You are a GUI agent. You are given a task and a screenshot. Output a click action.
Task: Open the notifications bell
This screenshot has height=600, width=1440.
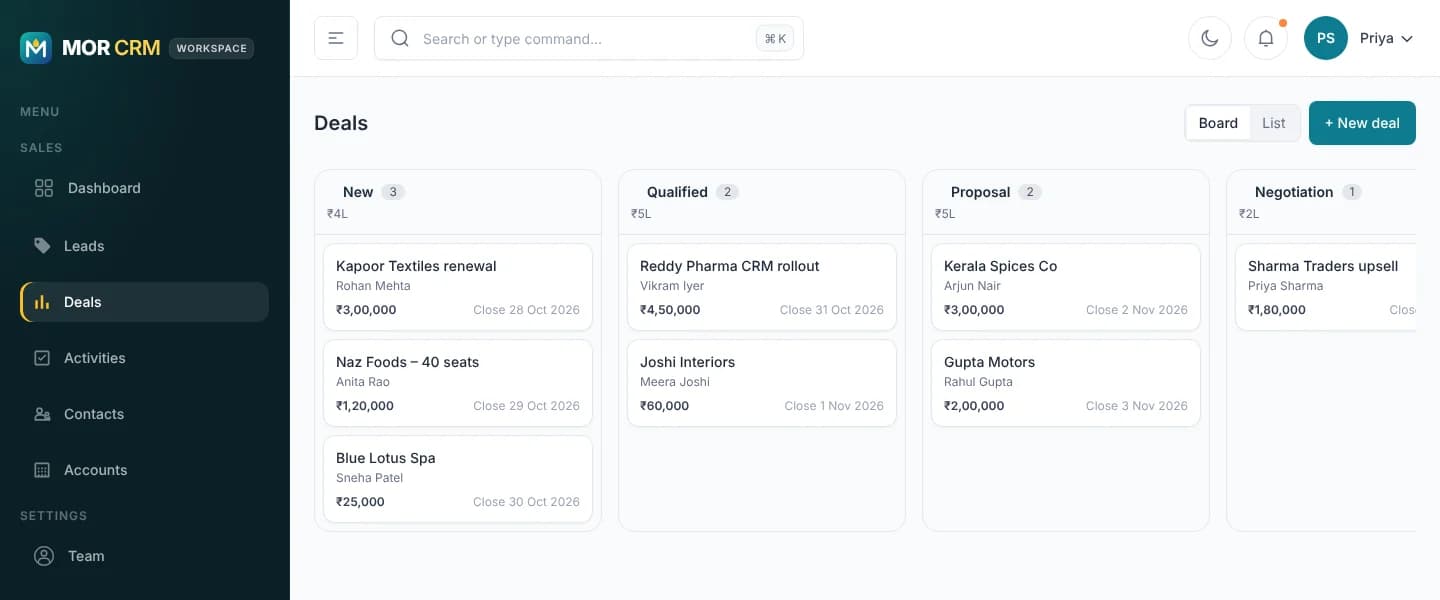[x=1266, y=38]
